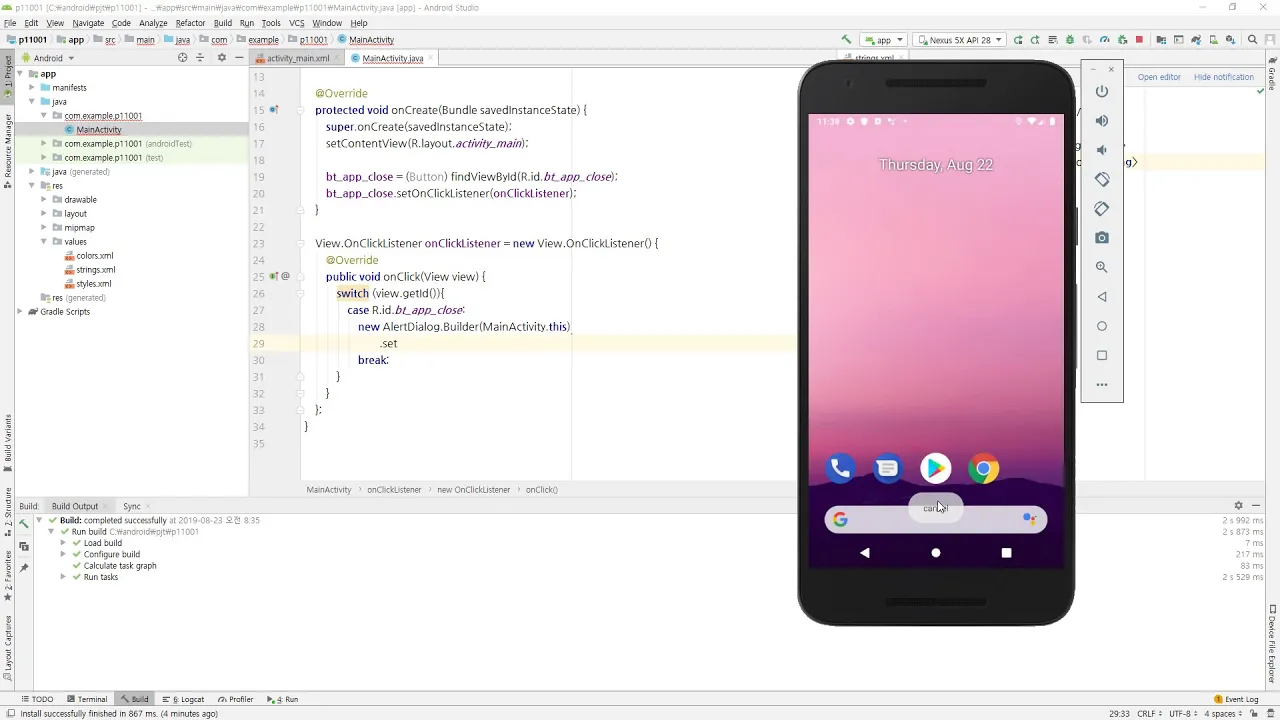The width and height of the screenshot is (1280, 720).
Task: Click the Google search bar on emulator
Action: (936, 519)
